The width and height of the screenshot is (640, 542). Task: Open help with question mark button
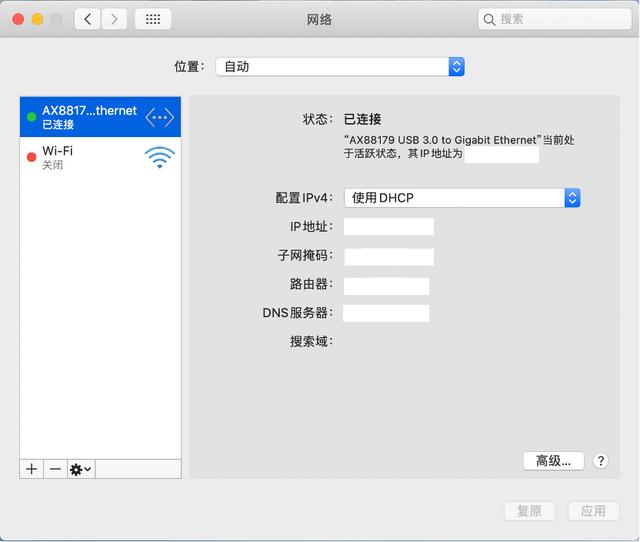click(x=600, y=461)
